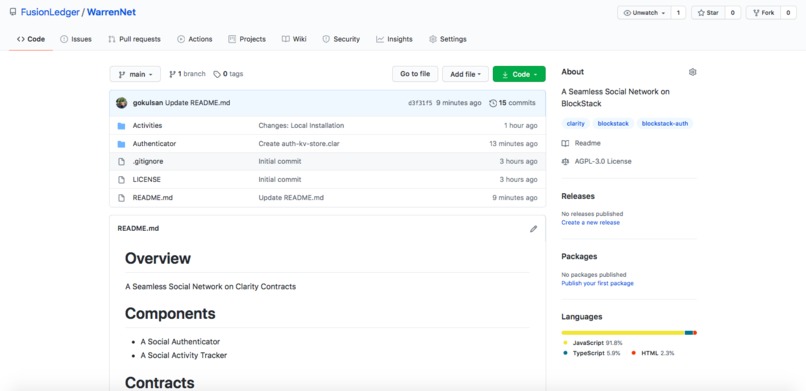Image resolution: width=806 pixels, height=391 pixels.
Task: Click the watchers count showing 1
Action: tap(678, 13)
